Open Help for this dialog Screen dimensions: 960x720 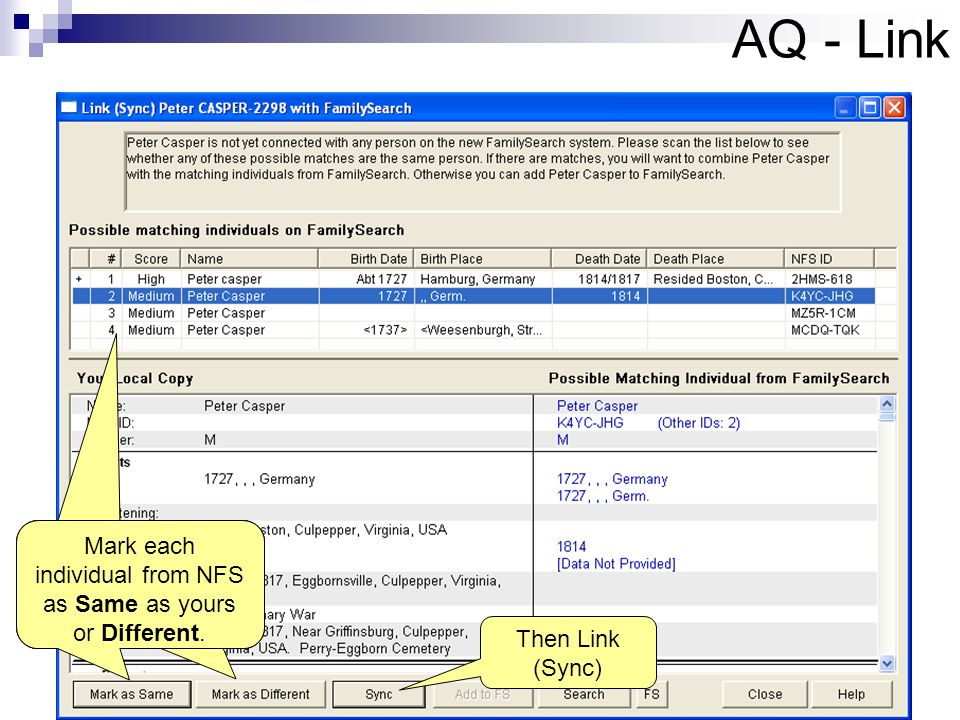tap(851, 694)
